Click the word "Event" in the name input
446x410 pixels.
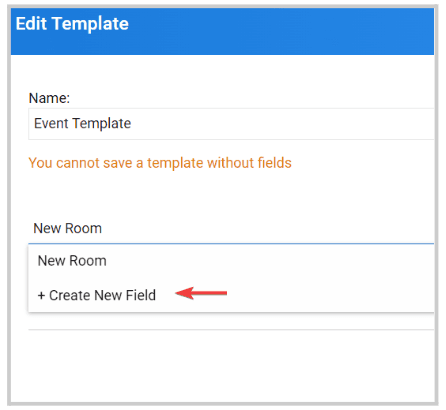52,123
